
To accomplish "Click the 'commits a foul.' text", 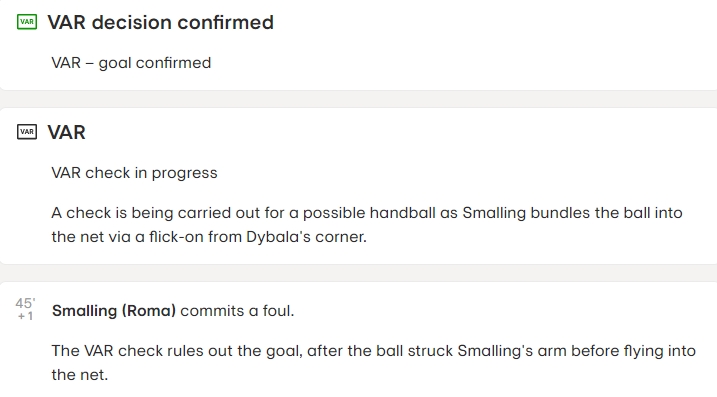I will point(237,311).
